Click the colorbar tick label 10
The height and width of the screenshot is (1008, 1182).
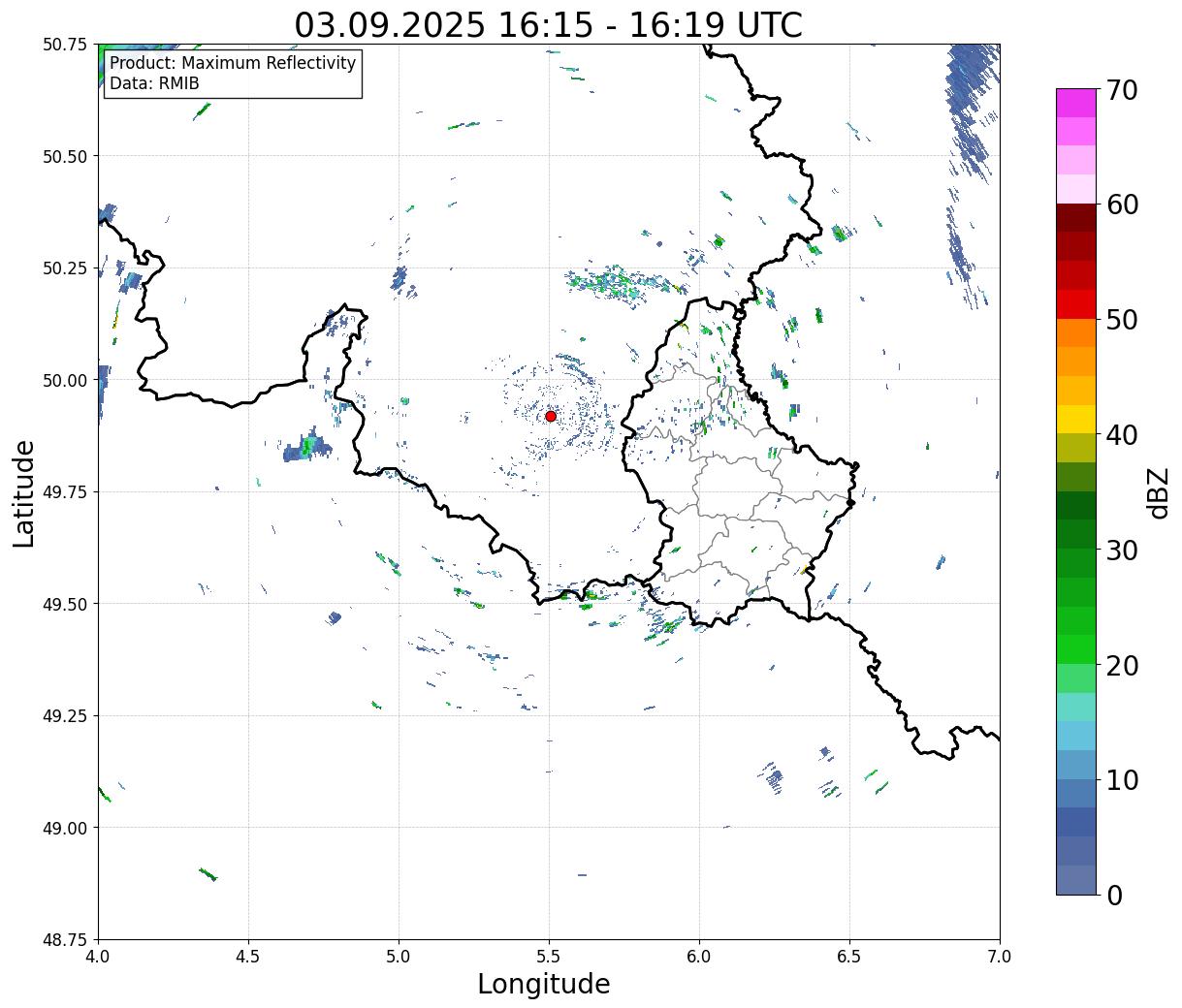pyautogui.click(x=1121, y=780)
